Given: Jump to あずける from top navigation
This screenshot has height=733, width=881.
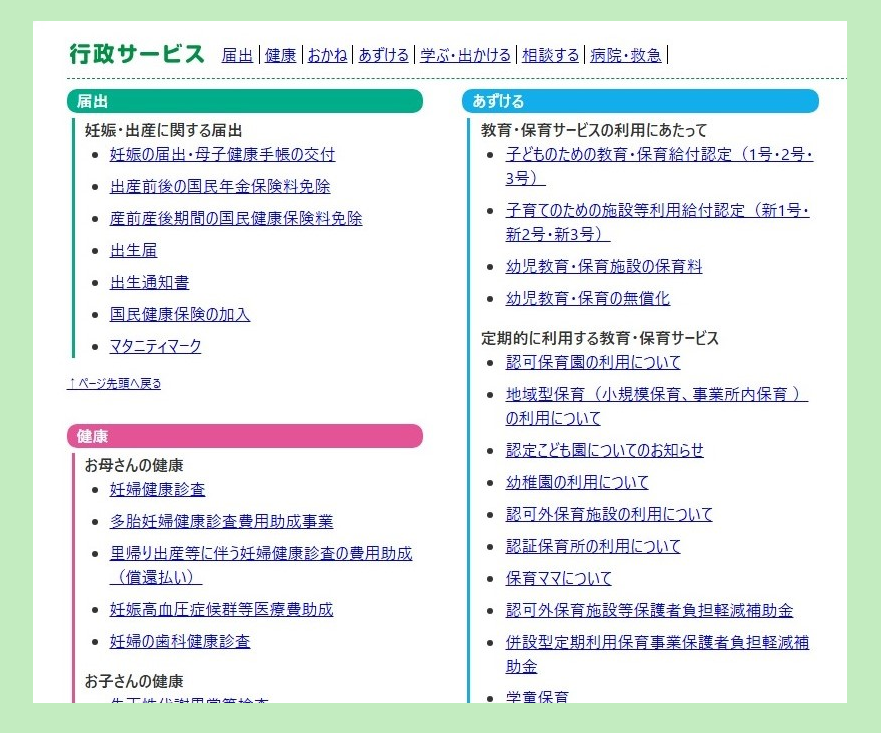Looking at the screenshot, I should pos(383,55).
